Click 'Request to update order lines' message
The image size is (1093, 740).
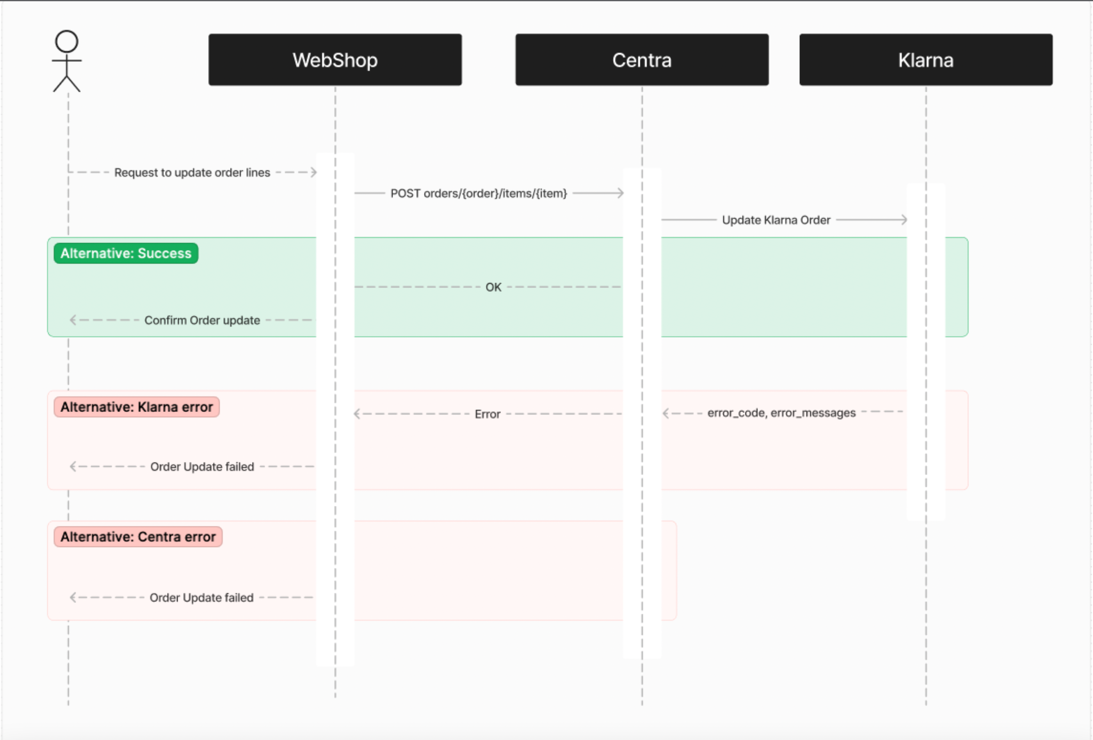tap(192, 173)
